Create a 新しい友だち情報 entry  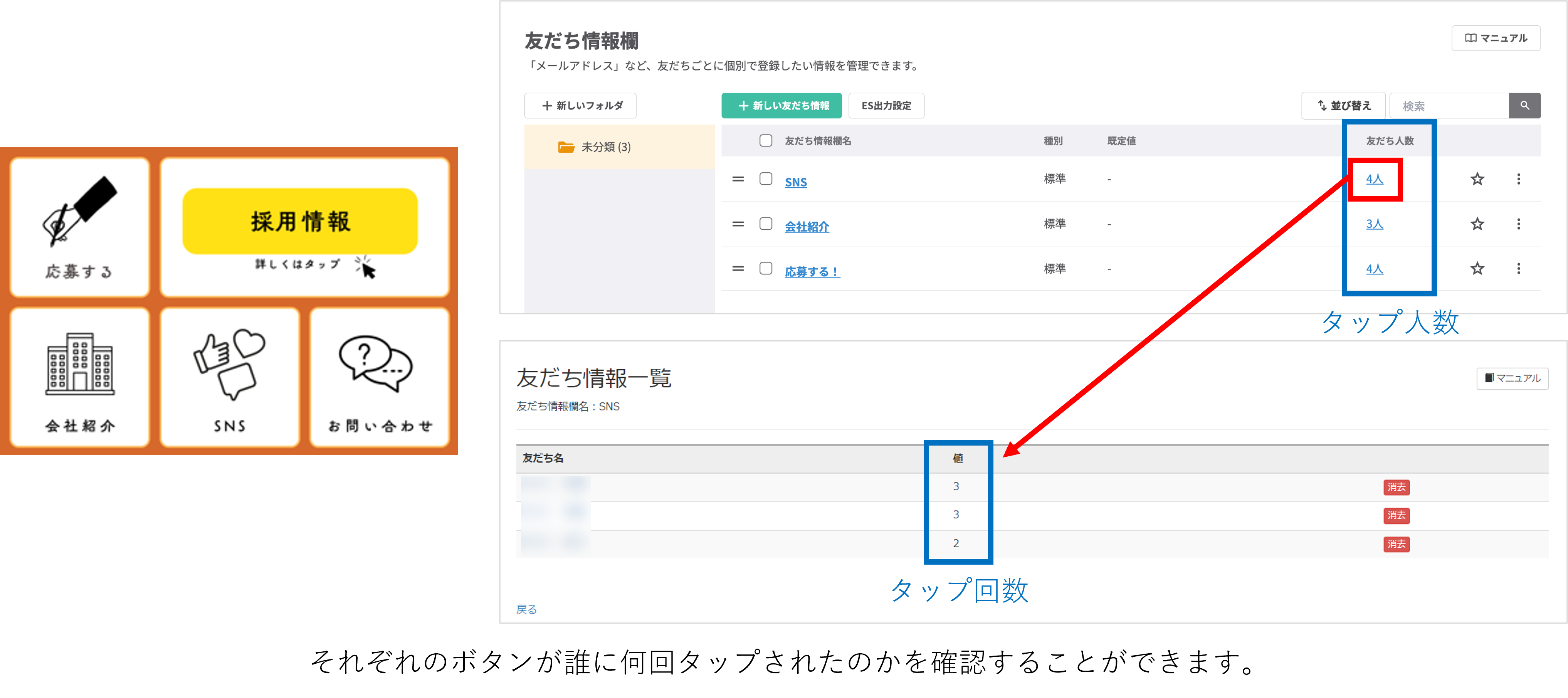point(781,105)
